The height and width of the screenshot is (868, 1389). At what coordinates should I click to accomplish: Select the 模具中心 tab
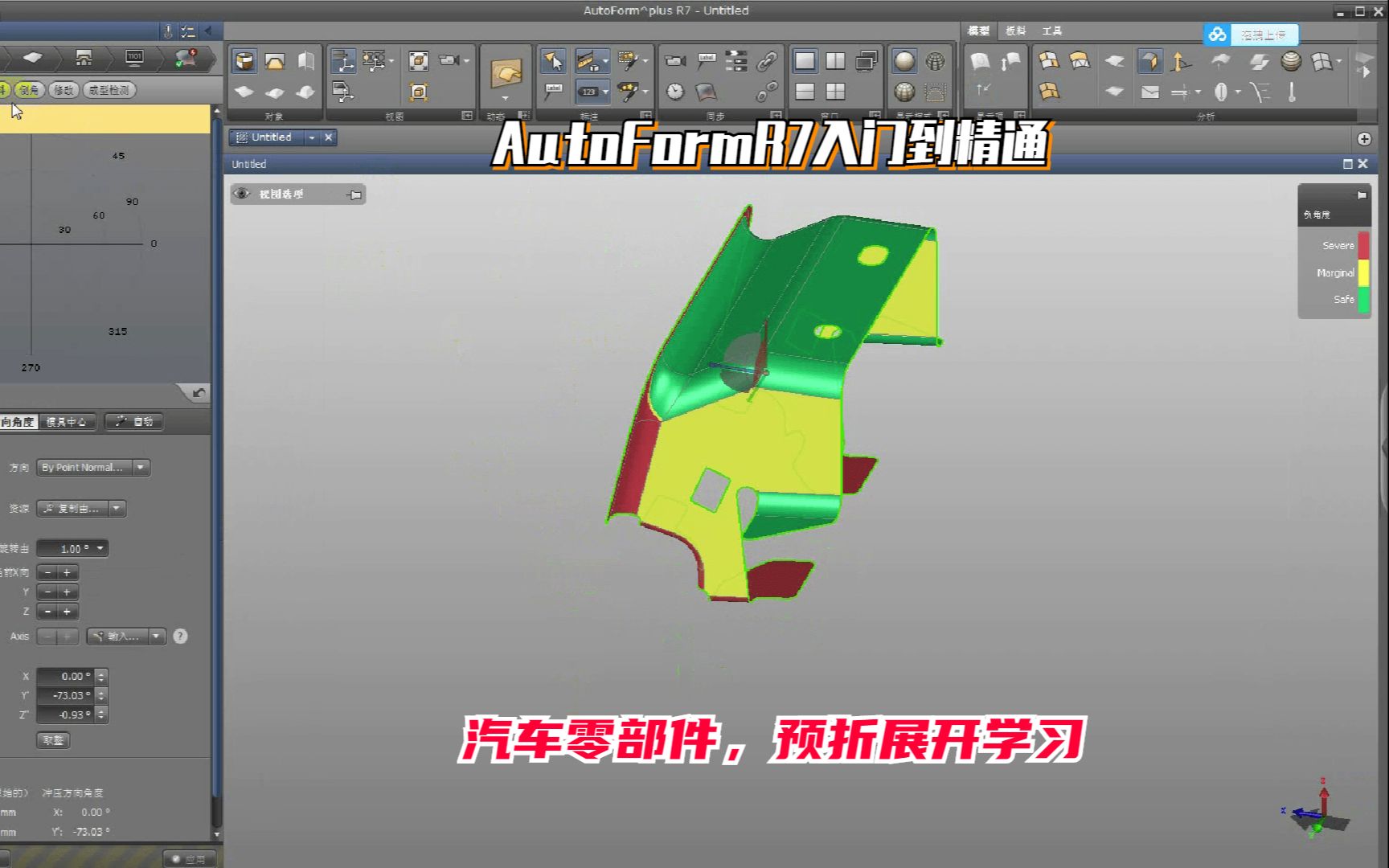point(68,422)
